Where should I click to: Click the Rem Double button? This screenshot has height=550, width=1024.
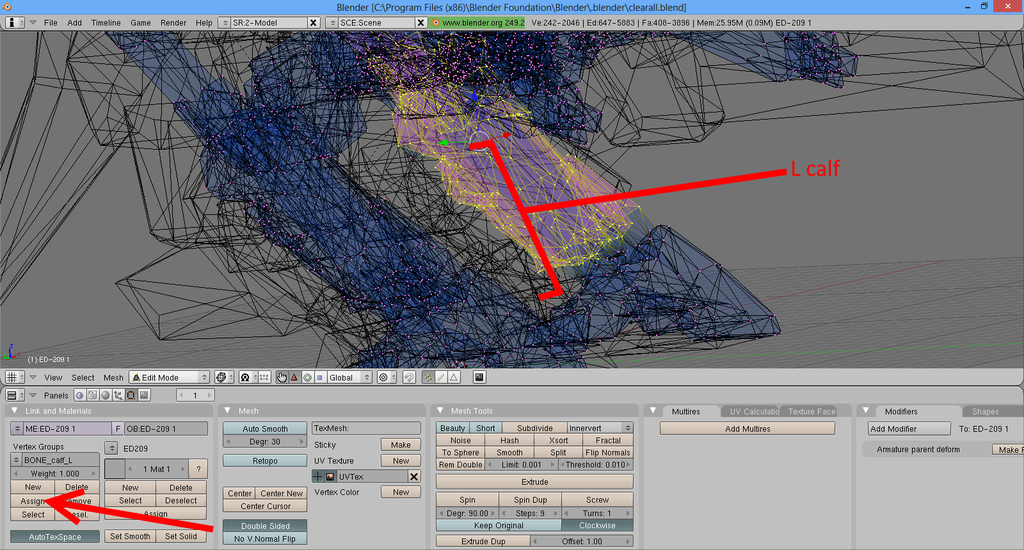460,464
